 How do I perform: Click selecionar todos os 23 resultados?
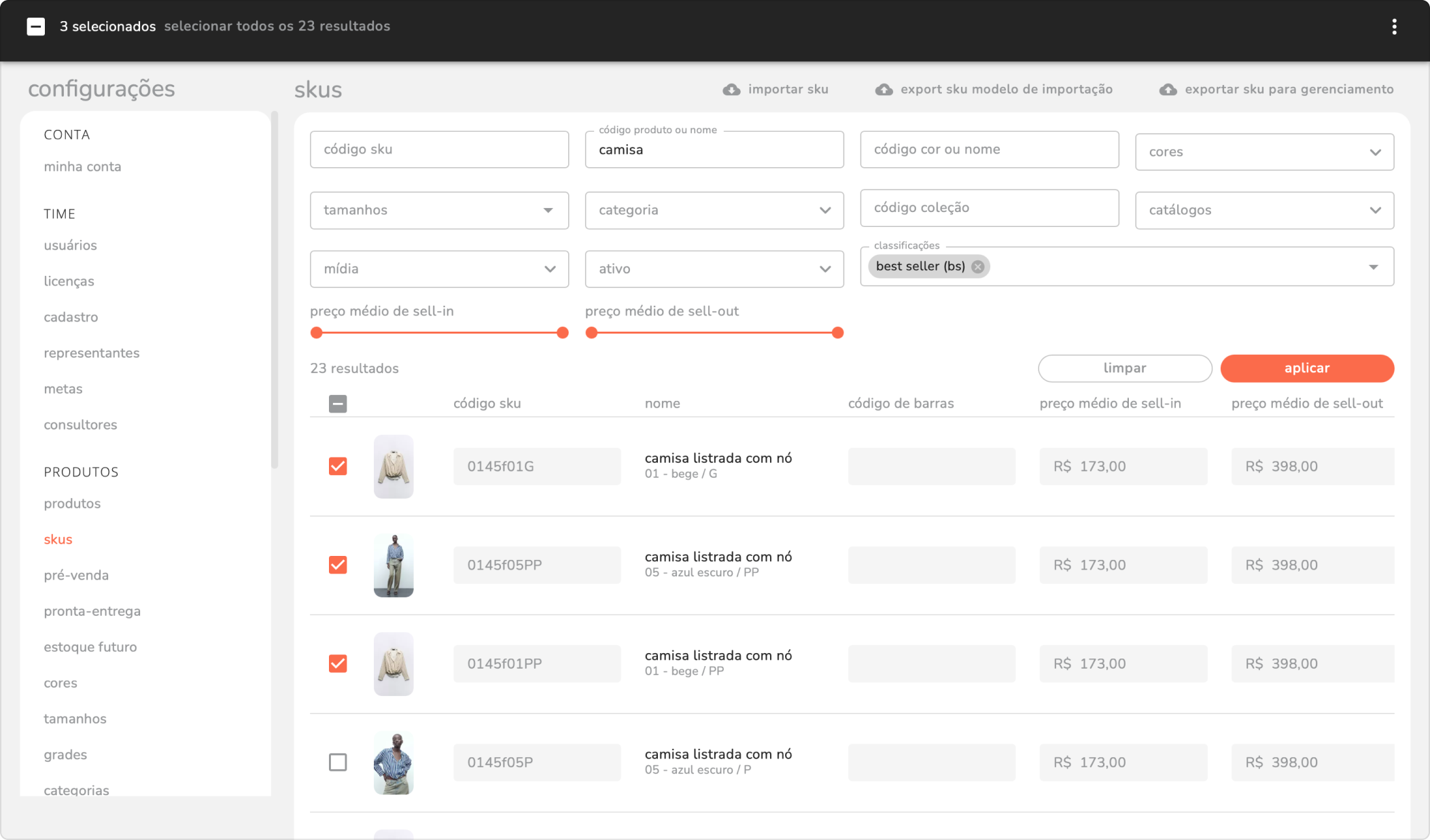tap(277, 27)
